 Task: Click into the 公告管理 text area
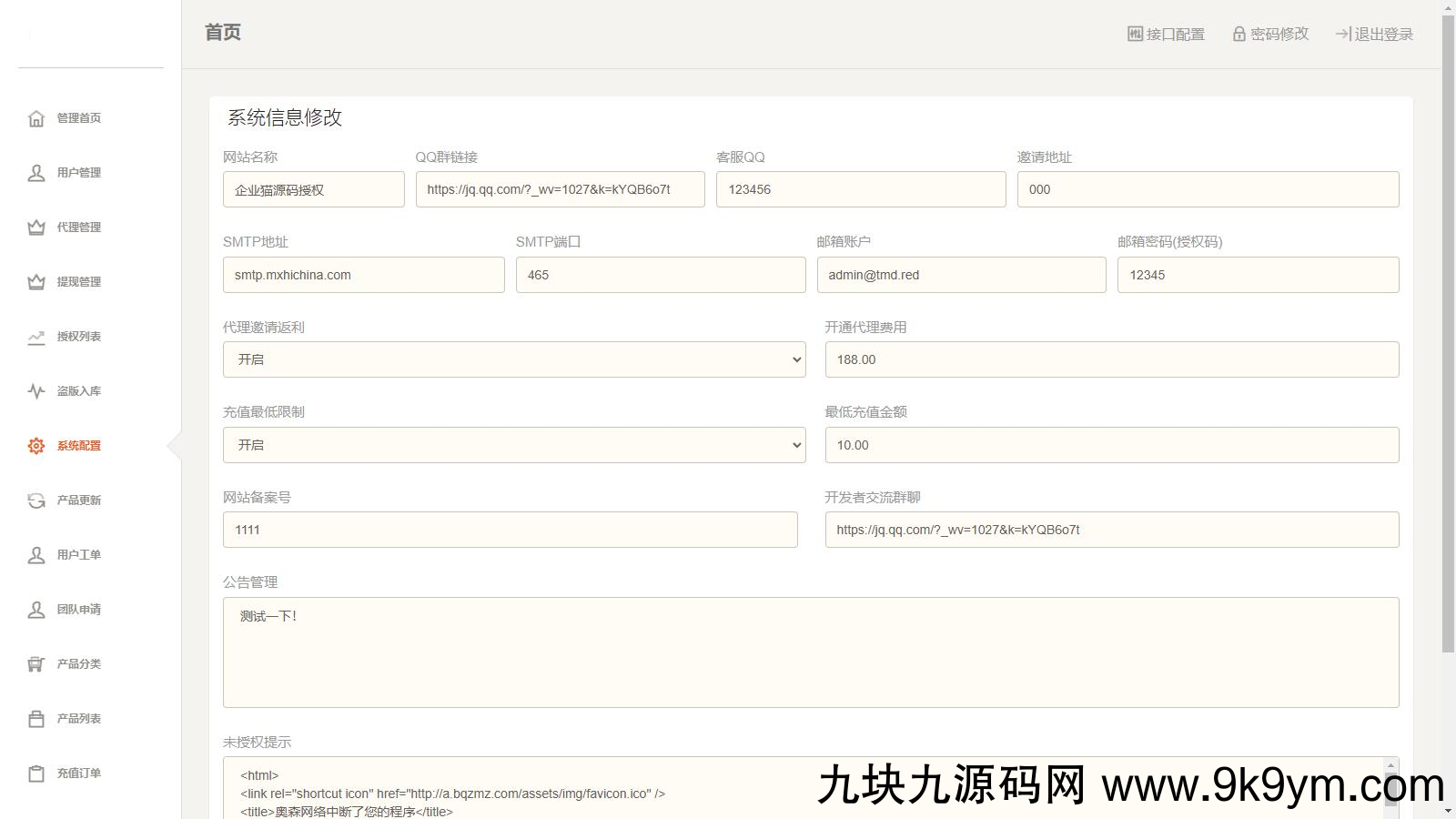tap(810, 652)
